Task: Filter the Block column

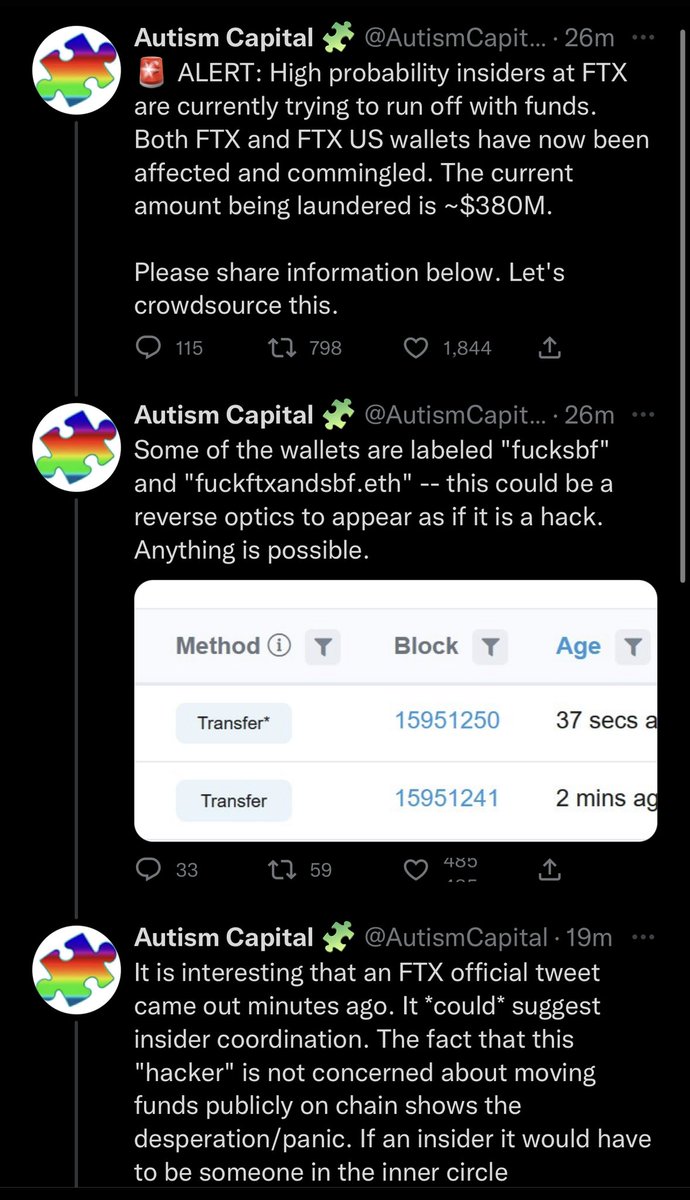Action: 489,647
